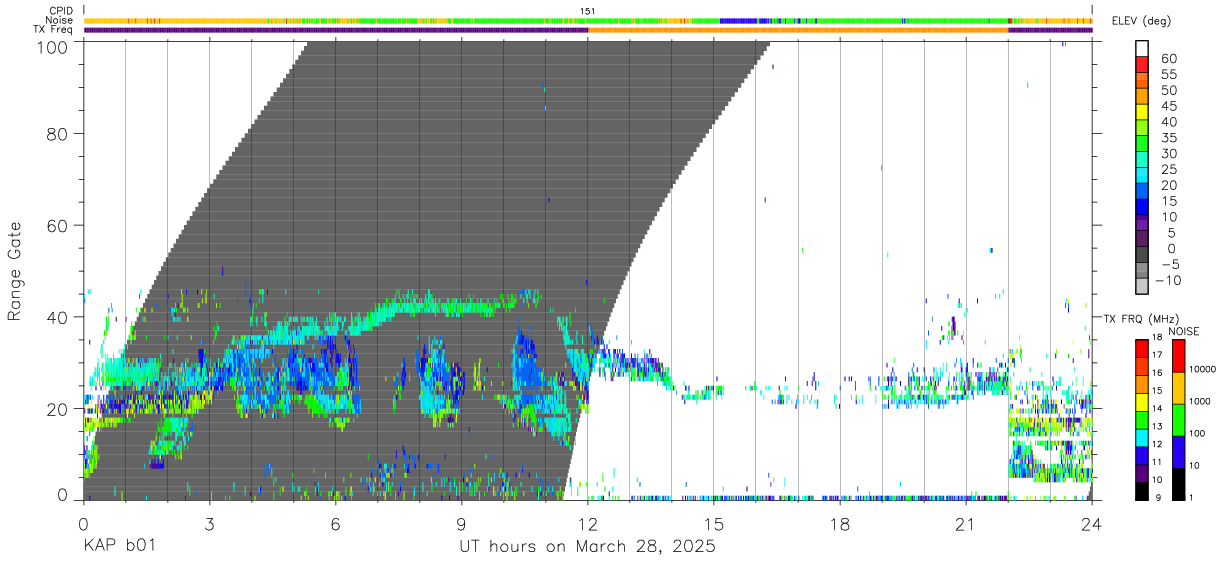Pick the red 17–18 MHz TX FRQ segment
Screen dimensions: 1228x567
(x=1142, y=349)
